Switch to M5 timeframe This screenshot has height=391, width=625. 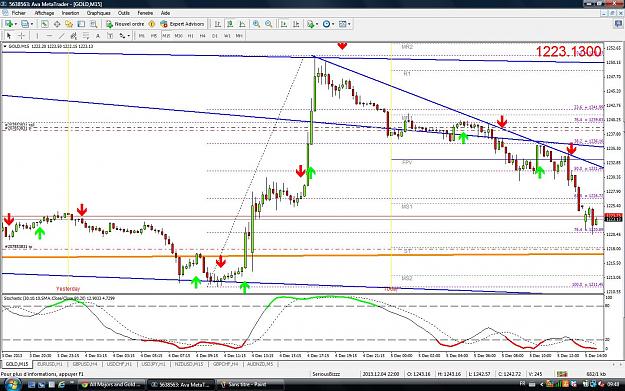tap(154, 36)
